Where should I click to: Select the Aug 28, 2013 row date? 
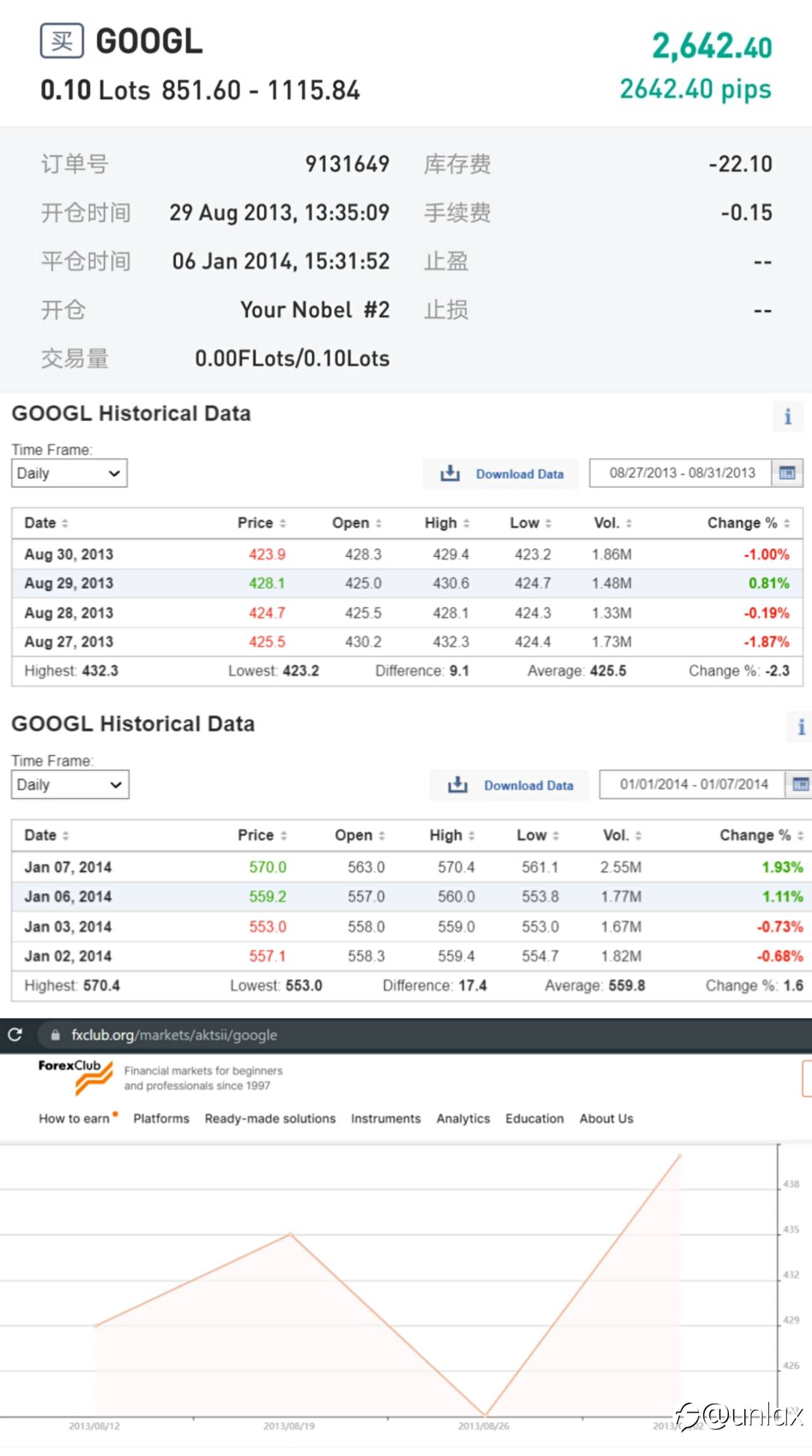[69, 613]
